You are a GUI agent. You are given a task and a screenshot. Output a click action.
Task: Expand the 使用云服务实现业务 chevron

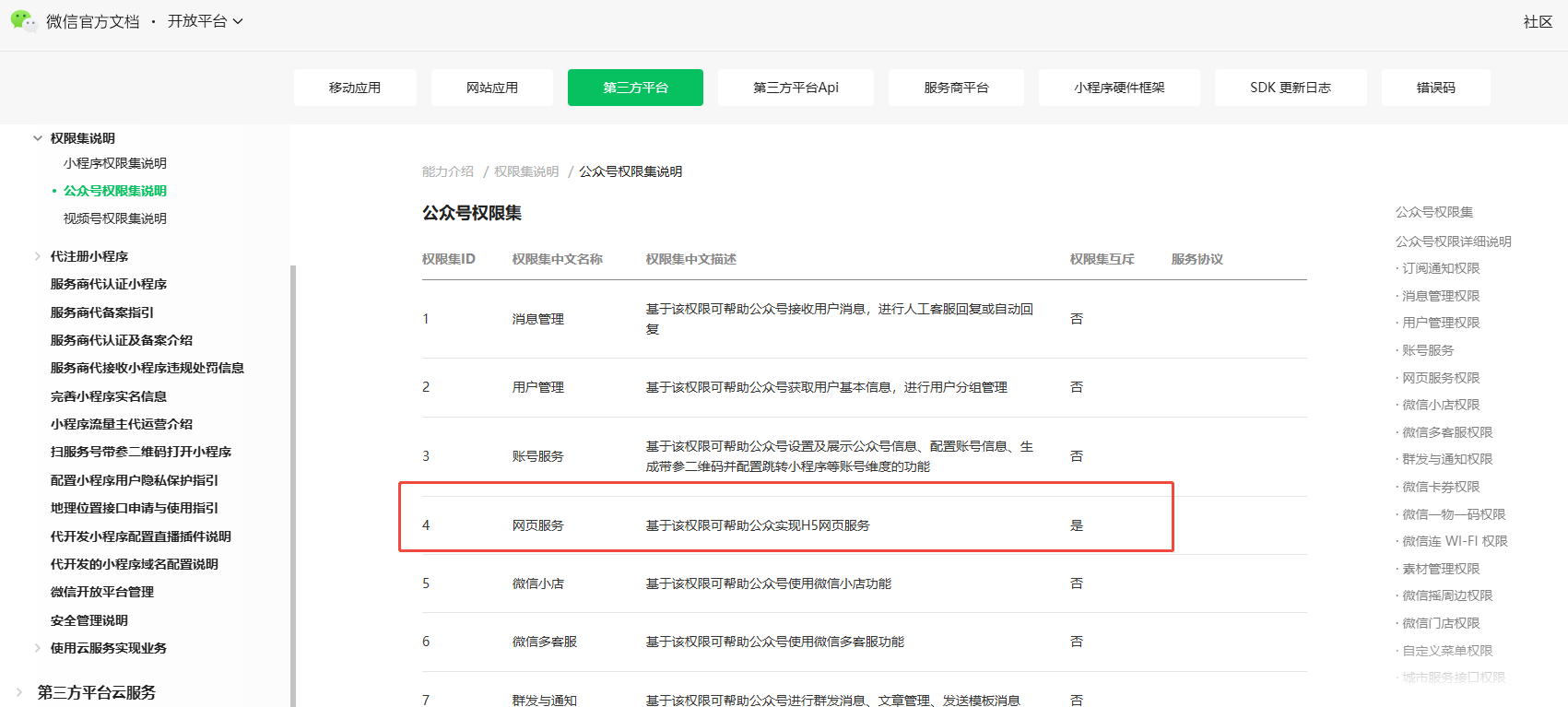coord(38,648)
